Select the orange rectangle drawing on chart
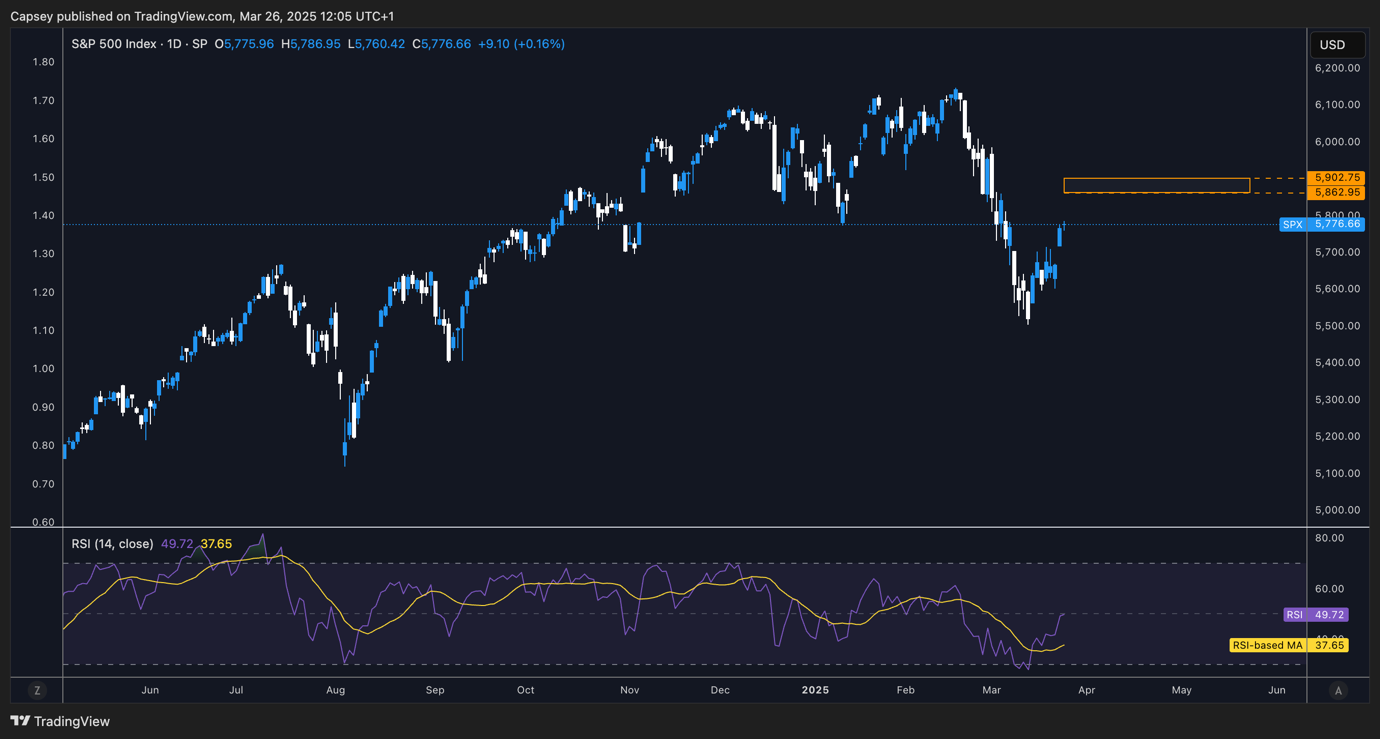The image size is (1380, 739). [x=1156, y=185]
